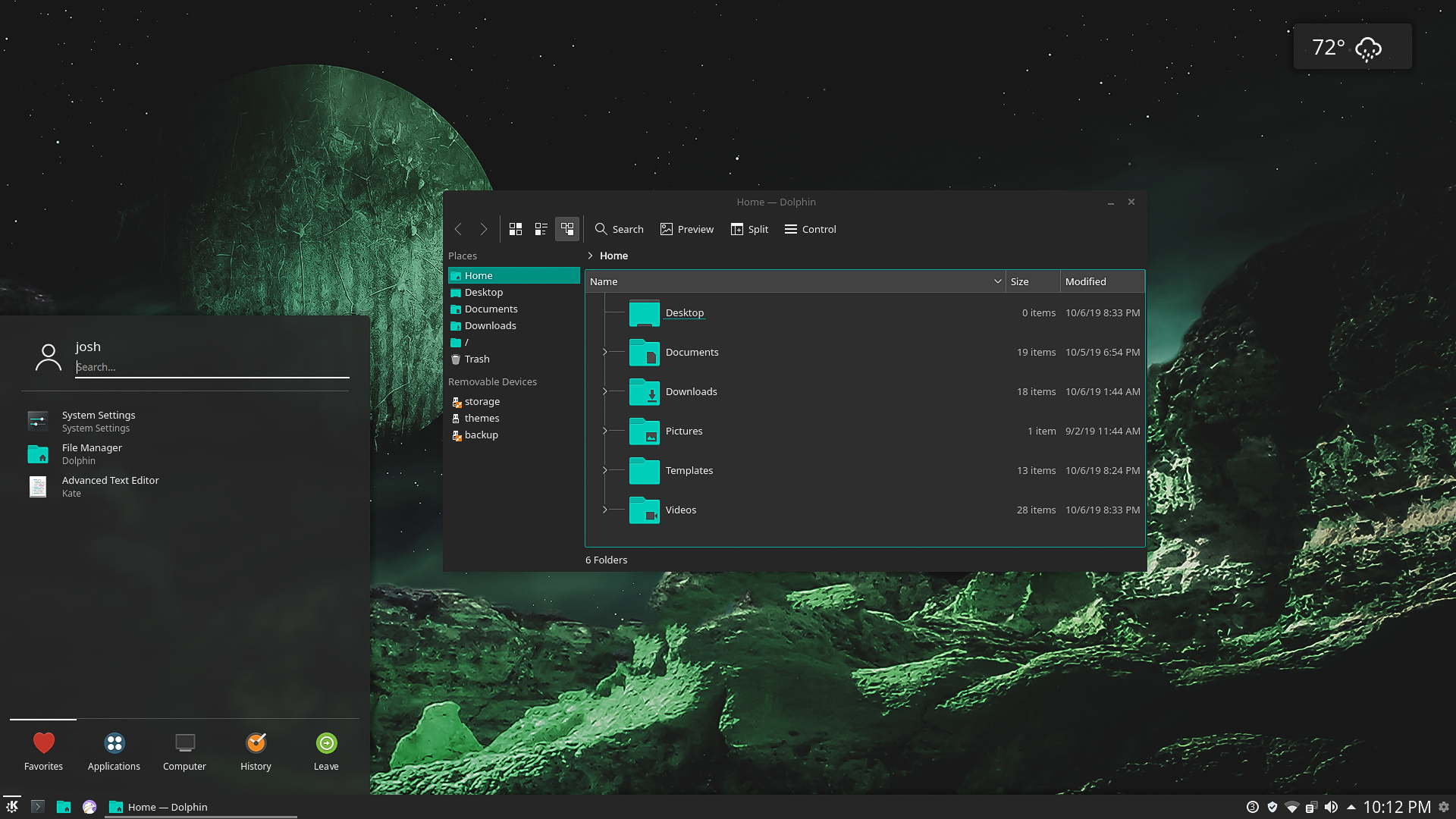Sort files by Name column header
The width and height of the screenshot is (1456, 819).
(795, 281)
